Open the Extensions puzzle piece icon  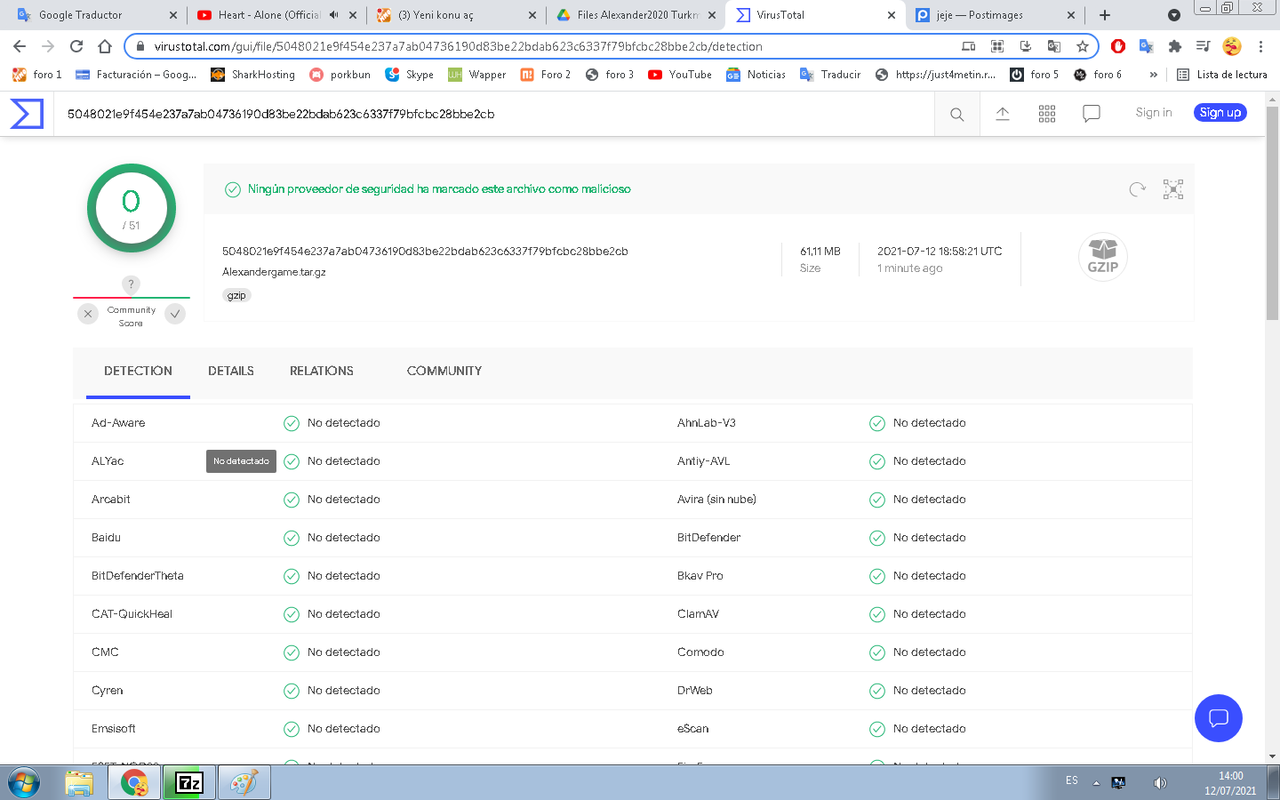coord(1175,46)
